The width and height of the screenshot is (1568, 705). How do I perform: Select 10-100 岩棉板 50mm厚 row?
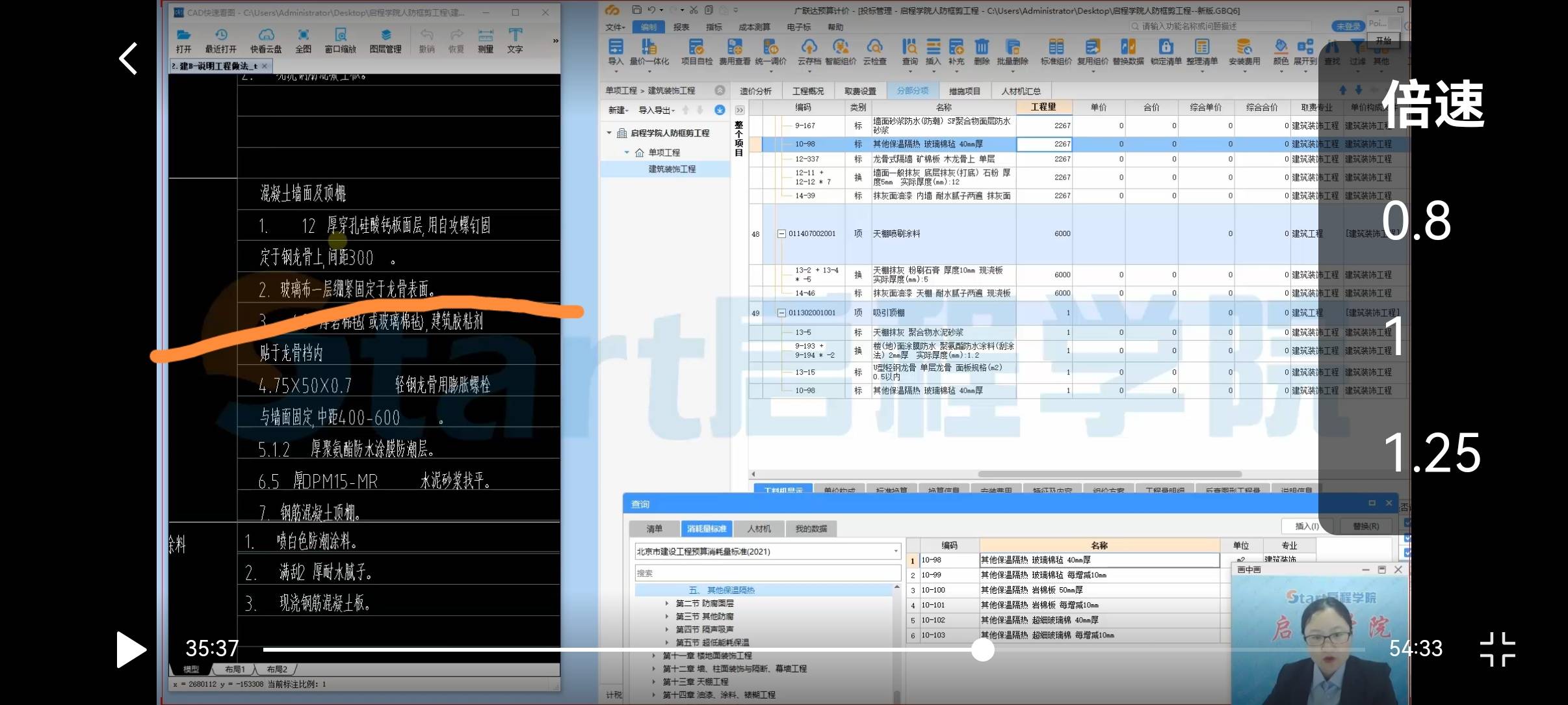pyautogui.click(x=1063, y=590)
